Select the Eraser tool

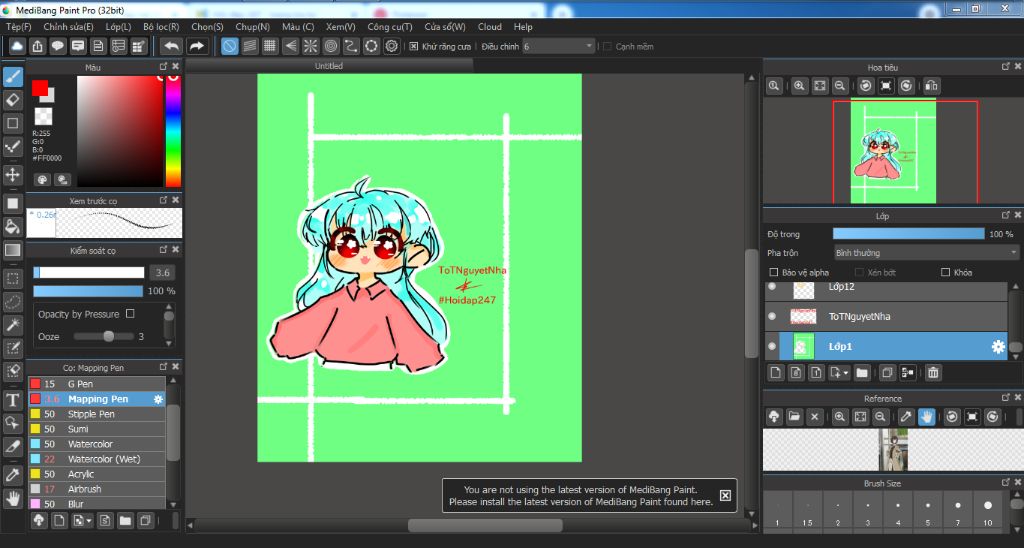(12, 100)
